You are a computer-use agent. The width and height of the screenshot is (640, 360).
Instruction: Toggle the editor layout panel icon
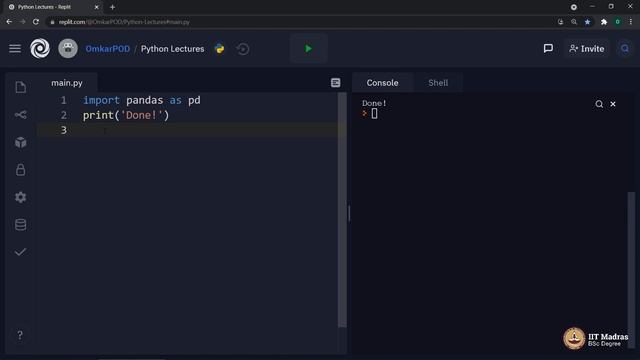[x=336, y=83]
